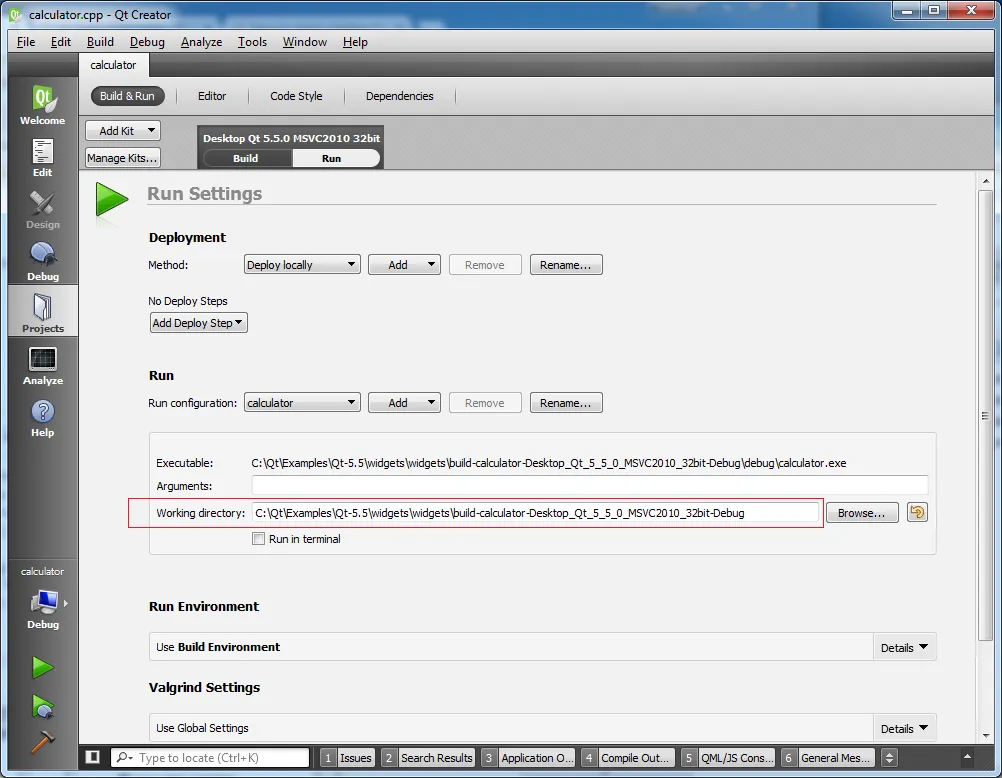Open Design mode in the sidebar
Viewport: 1002px width, 778px height.
pos(42,210)
